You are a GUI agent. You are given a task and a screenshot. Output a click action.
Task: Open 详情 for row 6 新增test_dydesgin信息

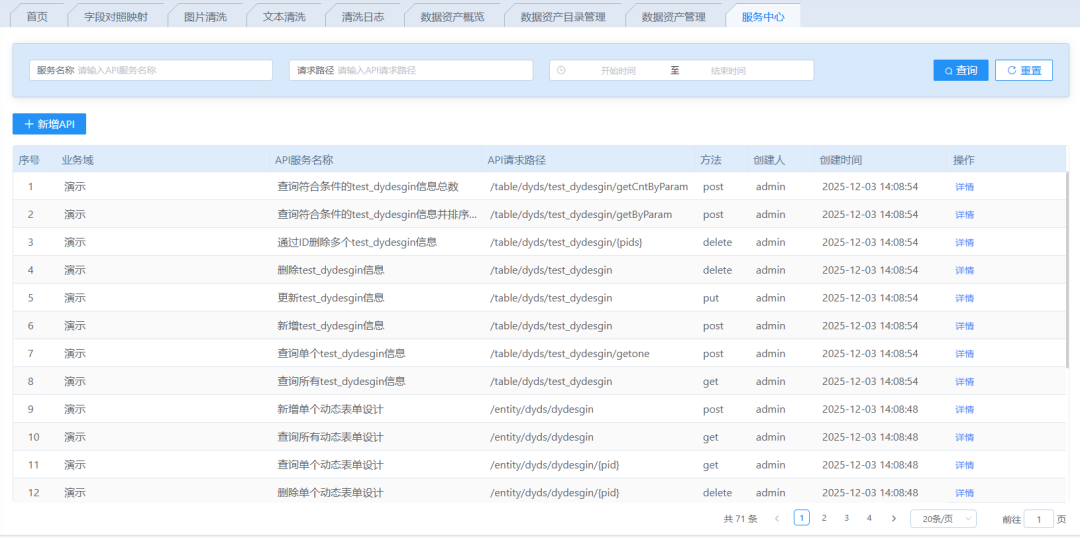coord(964,326)
